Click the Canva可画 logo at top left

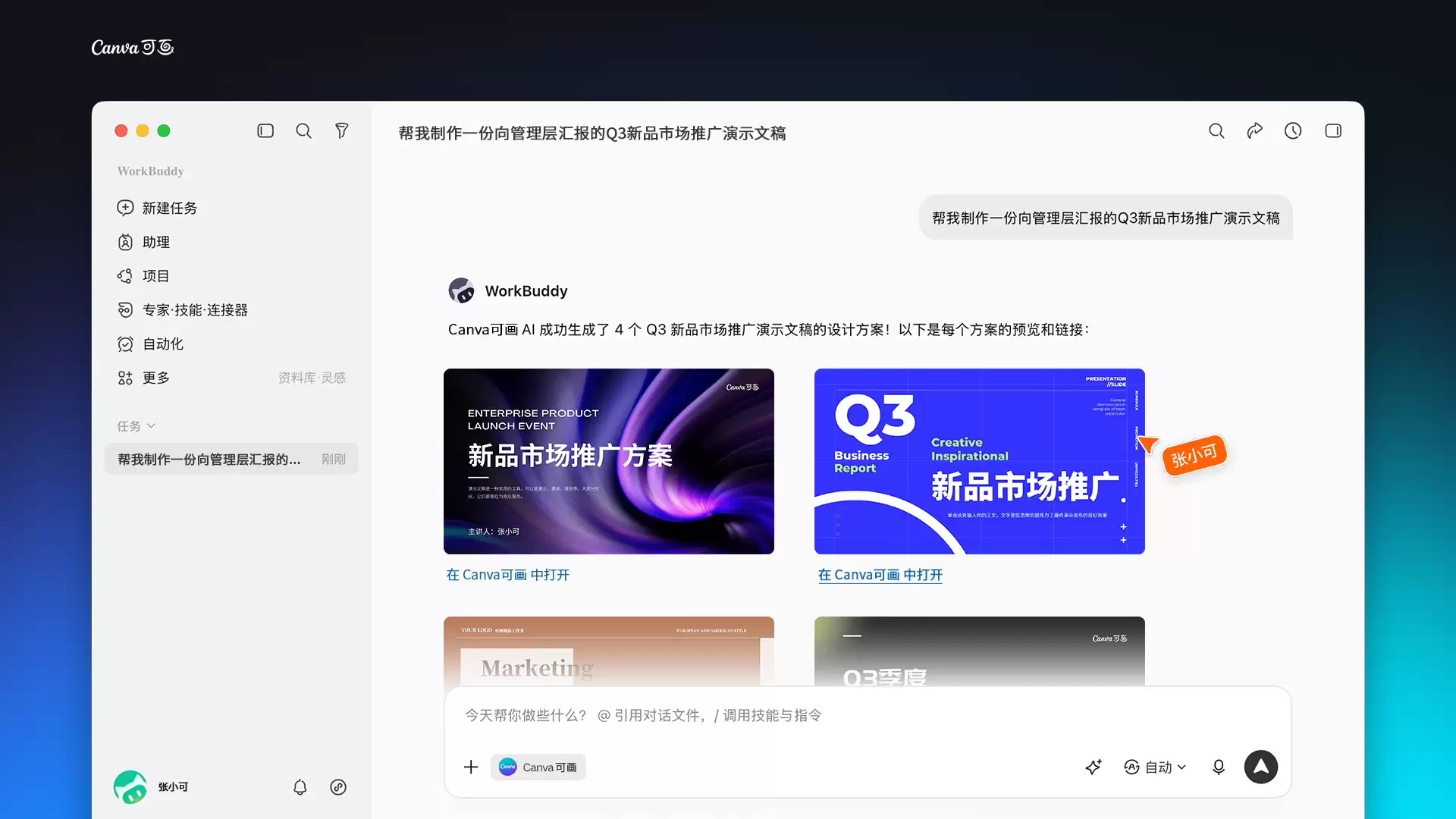pos(133,48)
